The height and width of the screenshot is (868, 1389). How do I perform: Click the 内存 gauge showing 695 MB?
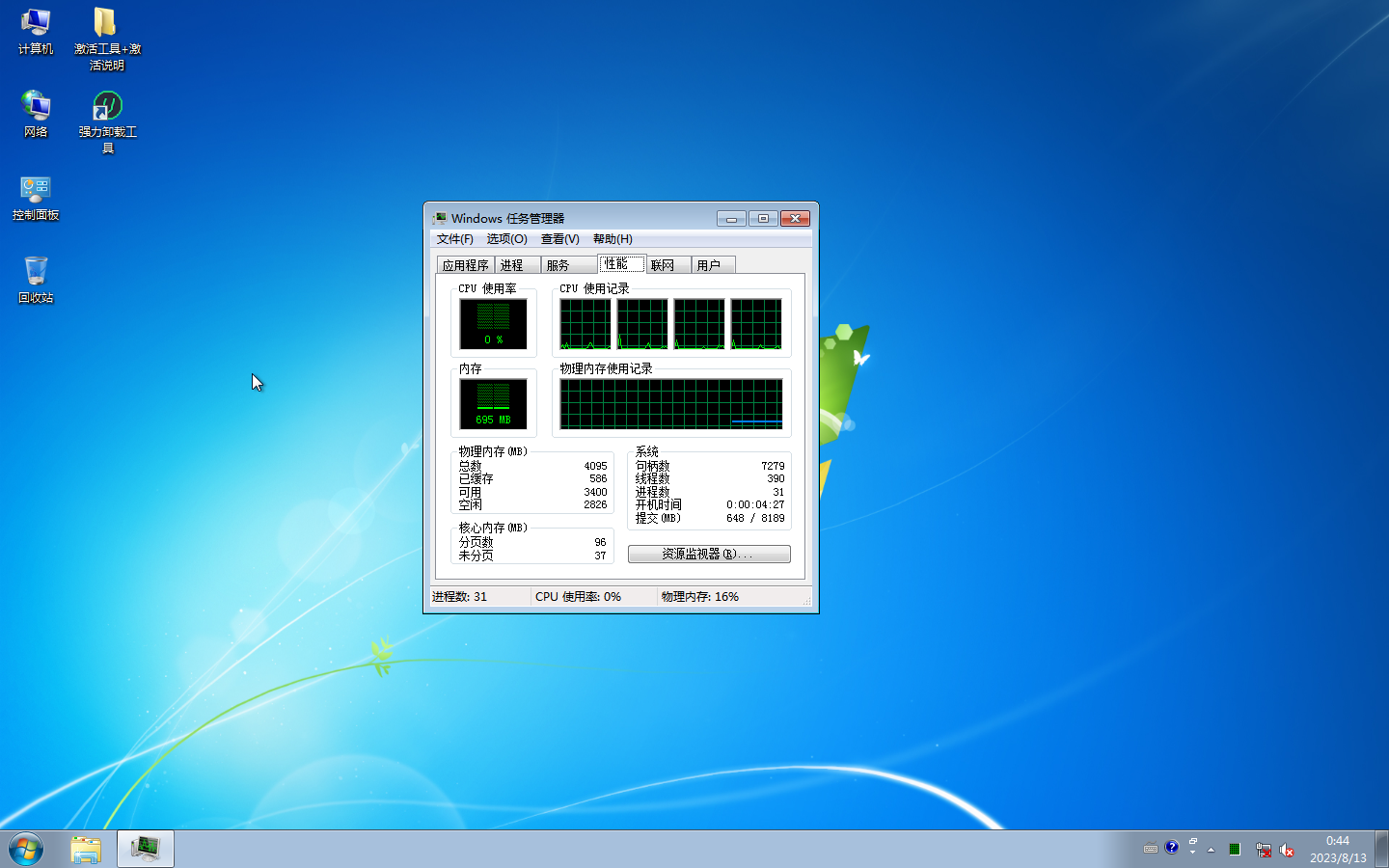(x=493, y=403)
